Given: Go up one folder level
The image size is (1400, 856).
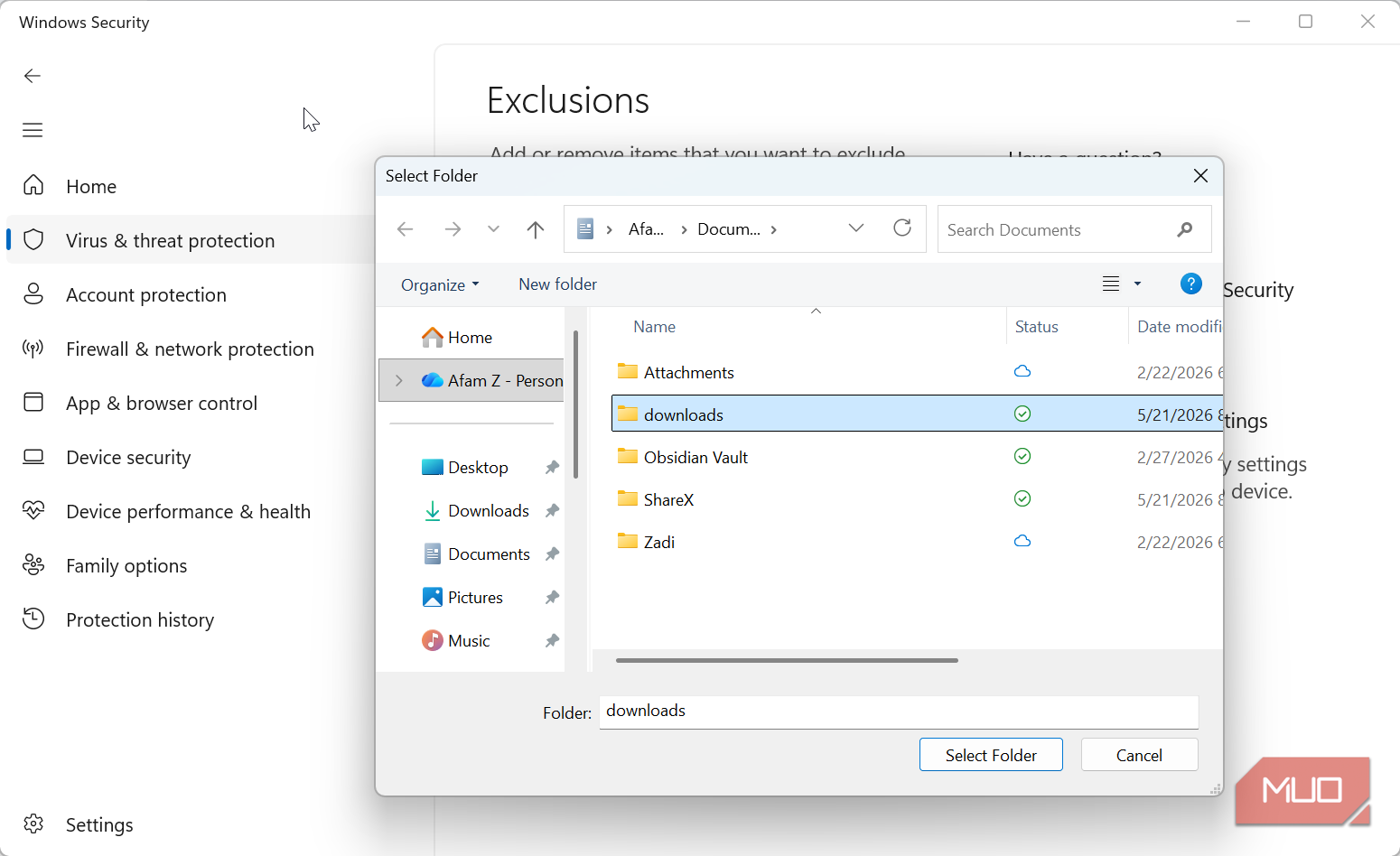Looking at the screenshot, I should point(536,229).
